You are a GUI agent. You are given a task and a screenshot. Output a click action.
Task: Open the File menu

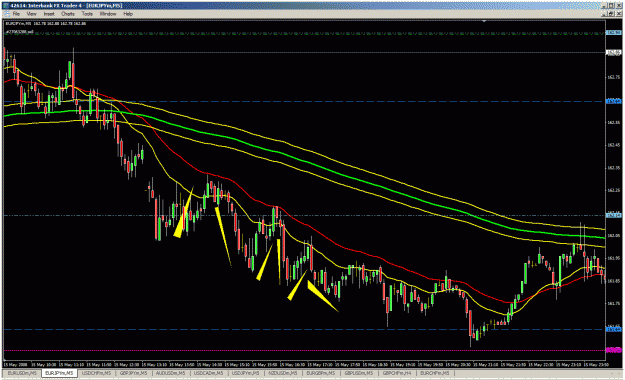[16, 14]
